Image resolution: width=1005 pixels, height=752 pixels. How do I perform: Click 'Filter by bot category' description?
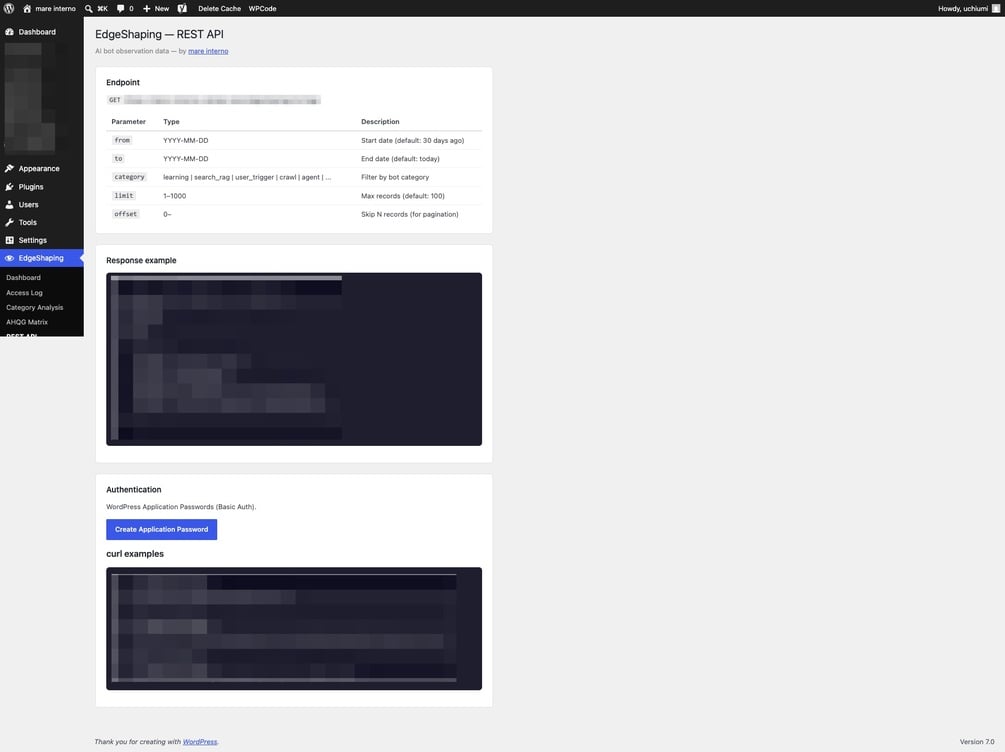pyautogui.click(x=395, y=178)
